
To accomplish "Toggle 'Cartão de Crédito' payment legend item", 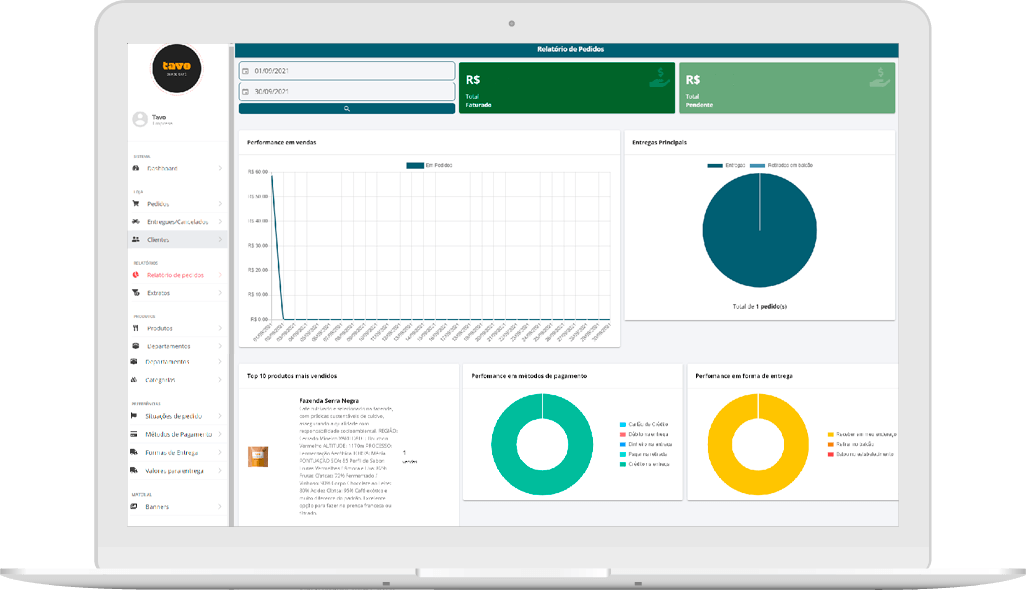I will (x=645, y=425).
